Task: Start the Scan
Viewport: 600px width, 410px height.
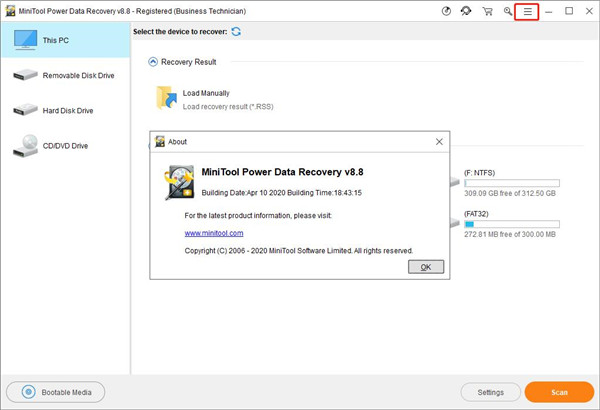Action: (x=559, y=392)
